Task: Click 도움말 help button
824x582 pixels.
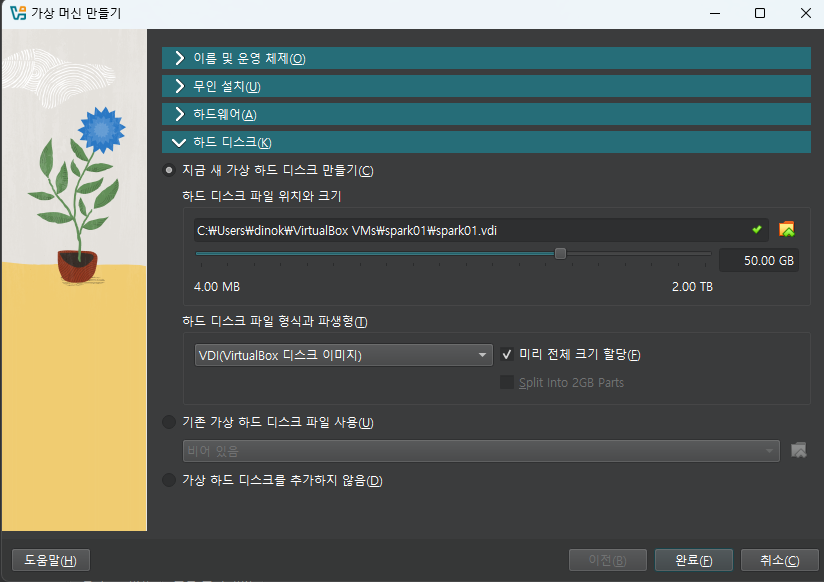Action: (50, 560)
